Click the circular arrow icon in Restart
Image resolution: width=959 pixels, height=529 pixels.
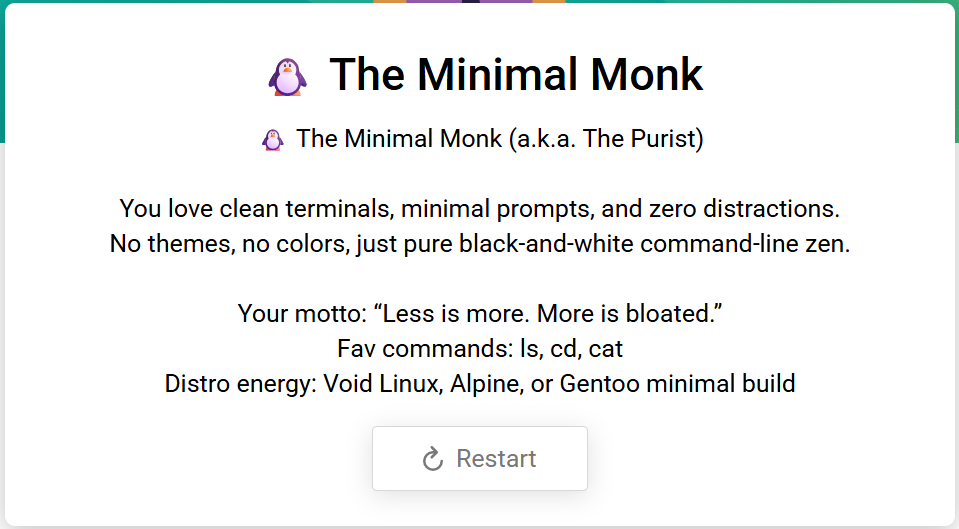pos(433,459)
